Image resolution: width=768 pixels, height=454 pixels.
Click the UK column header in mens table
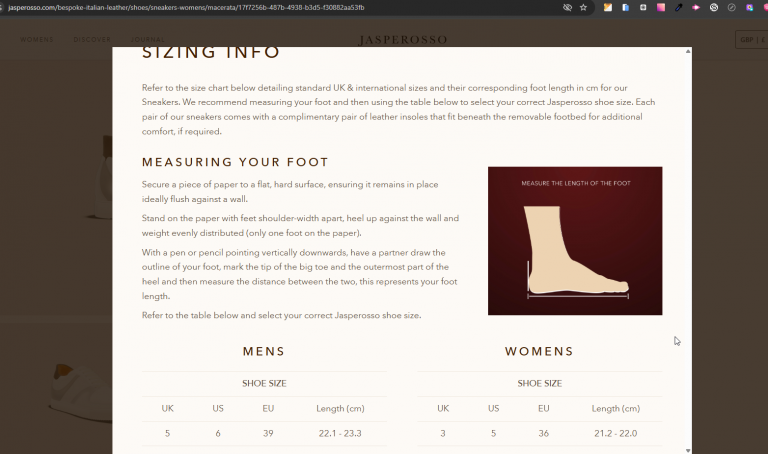168,408
